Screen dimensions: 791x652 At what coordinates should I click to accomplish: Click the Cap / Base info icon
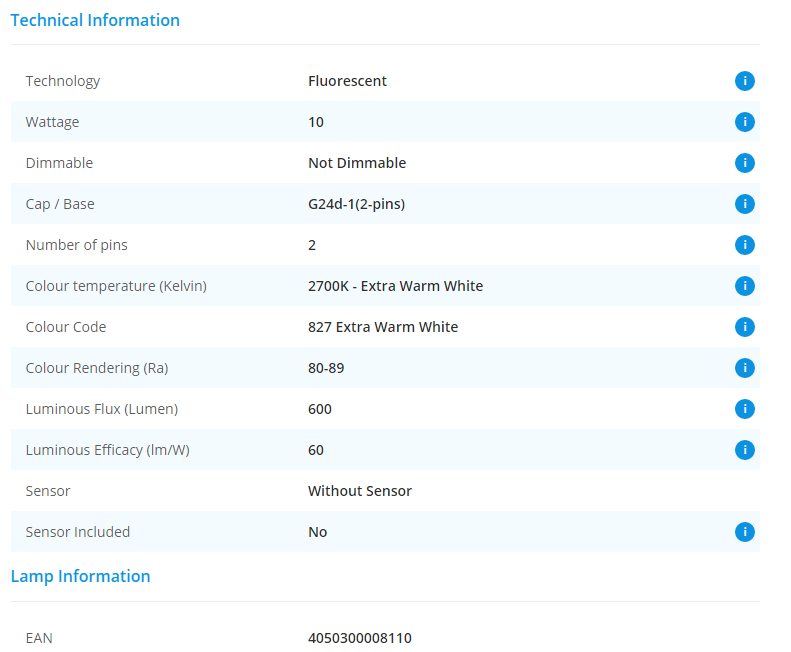[x=745, y=204]
